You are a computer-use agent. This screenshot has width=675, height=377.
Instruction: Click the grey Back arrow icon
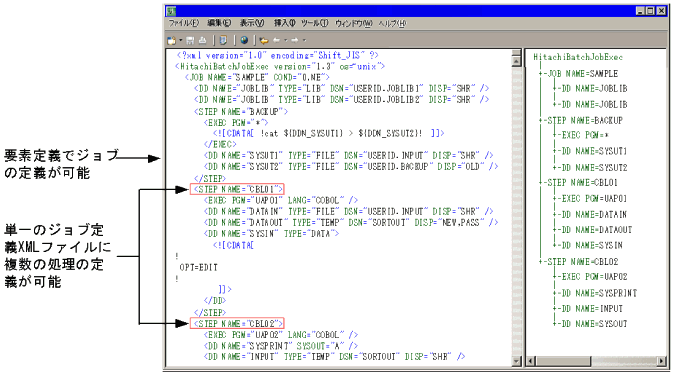276,40
